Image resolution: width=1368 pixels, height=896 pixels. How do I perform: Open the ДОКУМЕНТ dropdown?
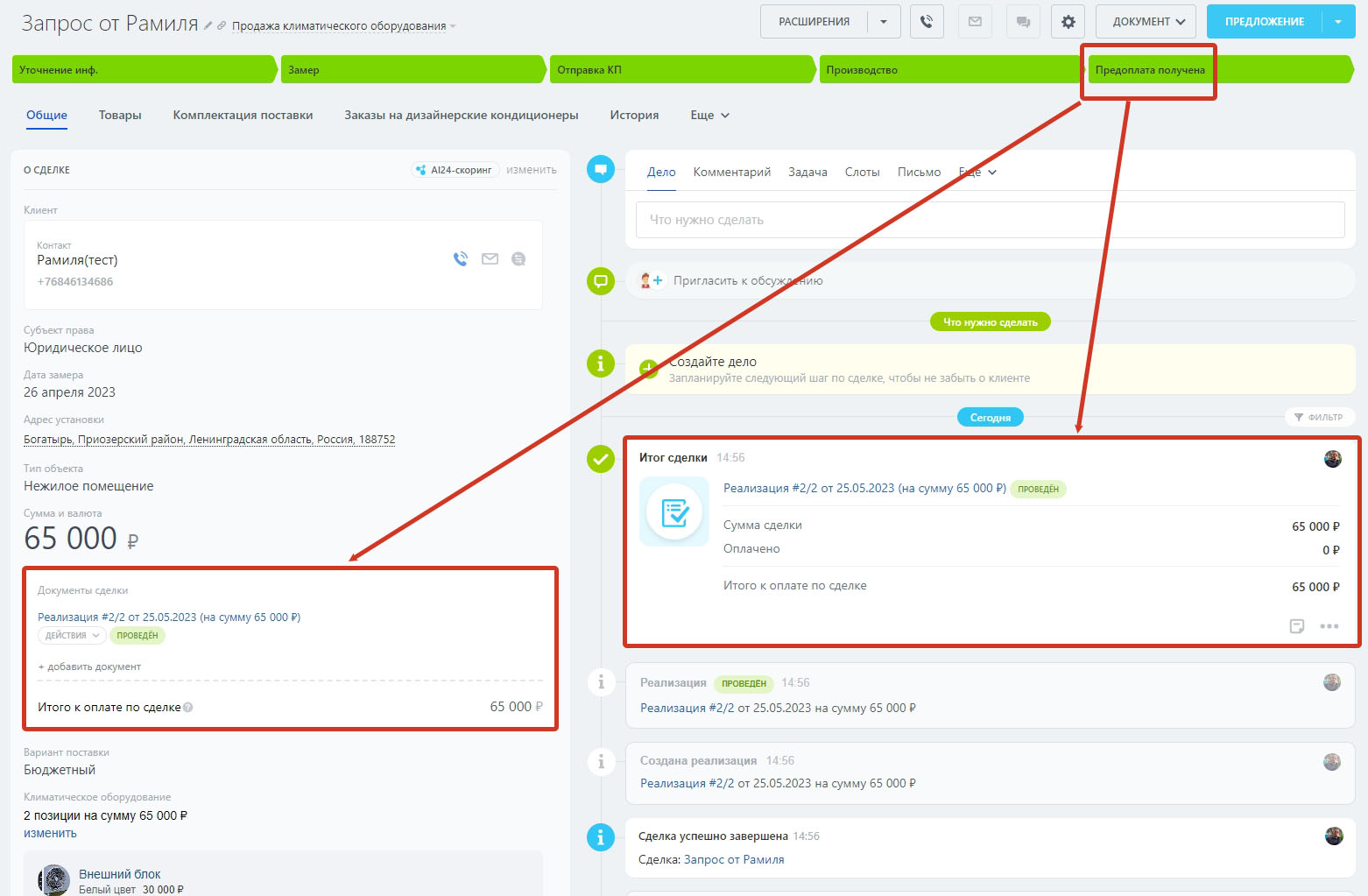coord(1146,22)
